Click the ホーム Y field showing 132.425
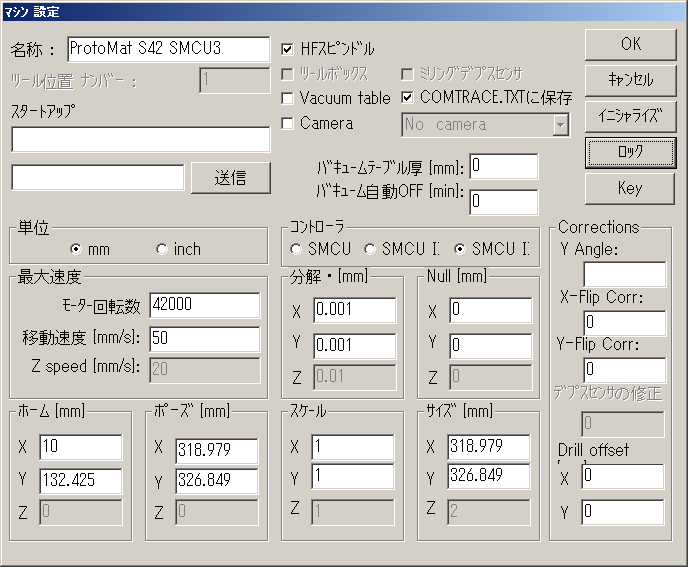Screen dimensions: 688x567 [x=81, y=481]
